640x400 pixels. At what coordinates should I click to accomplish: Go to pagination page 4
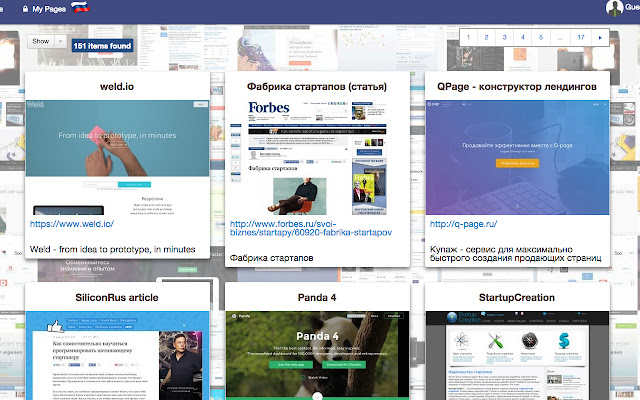[x=522, y=37]
